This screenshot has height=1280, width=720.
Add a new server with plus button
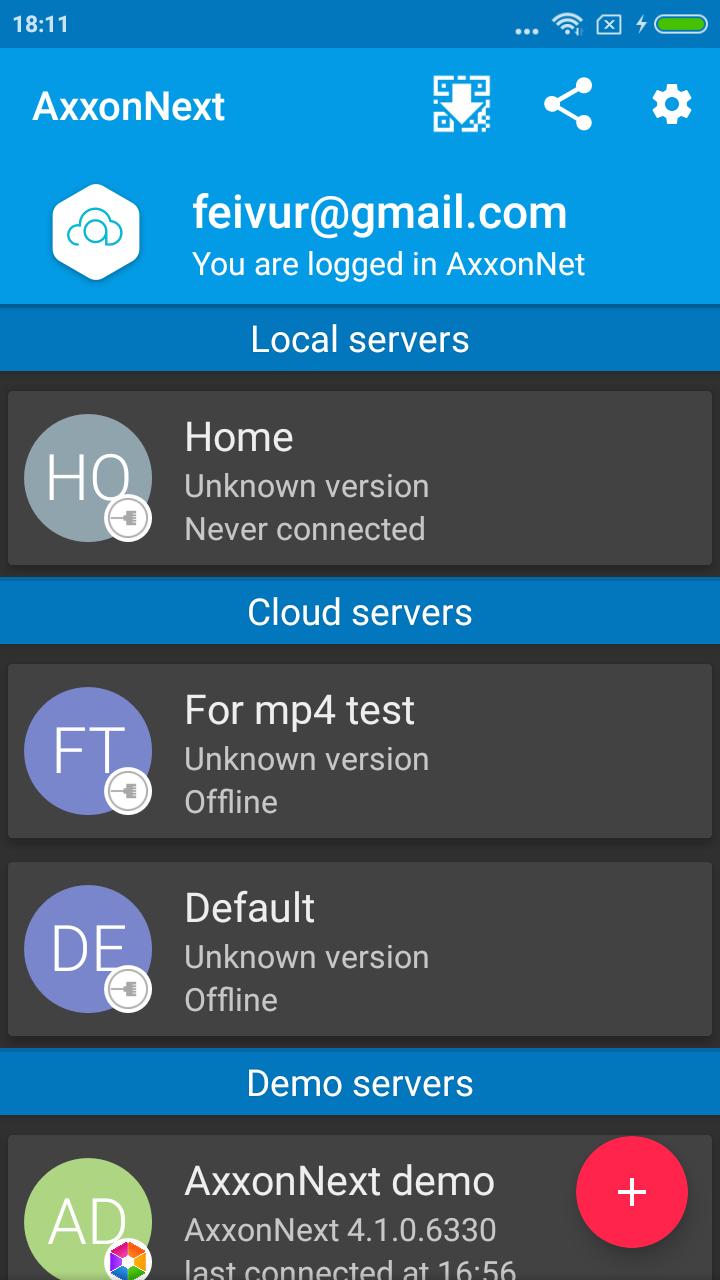coord(632,1192)
